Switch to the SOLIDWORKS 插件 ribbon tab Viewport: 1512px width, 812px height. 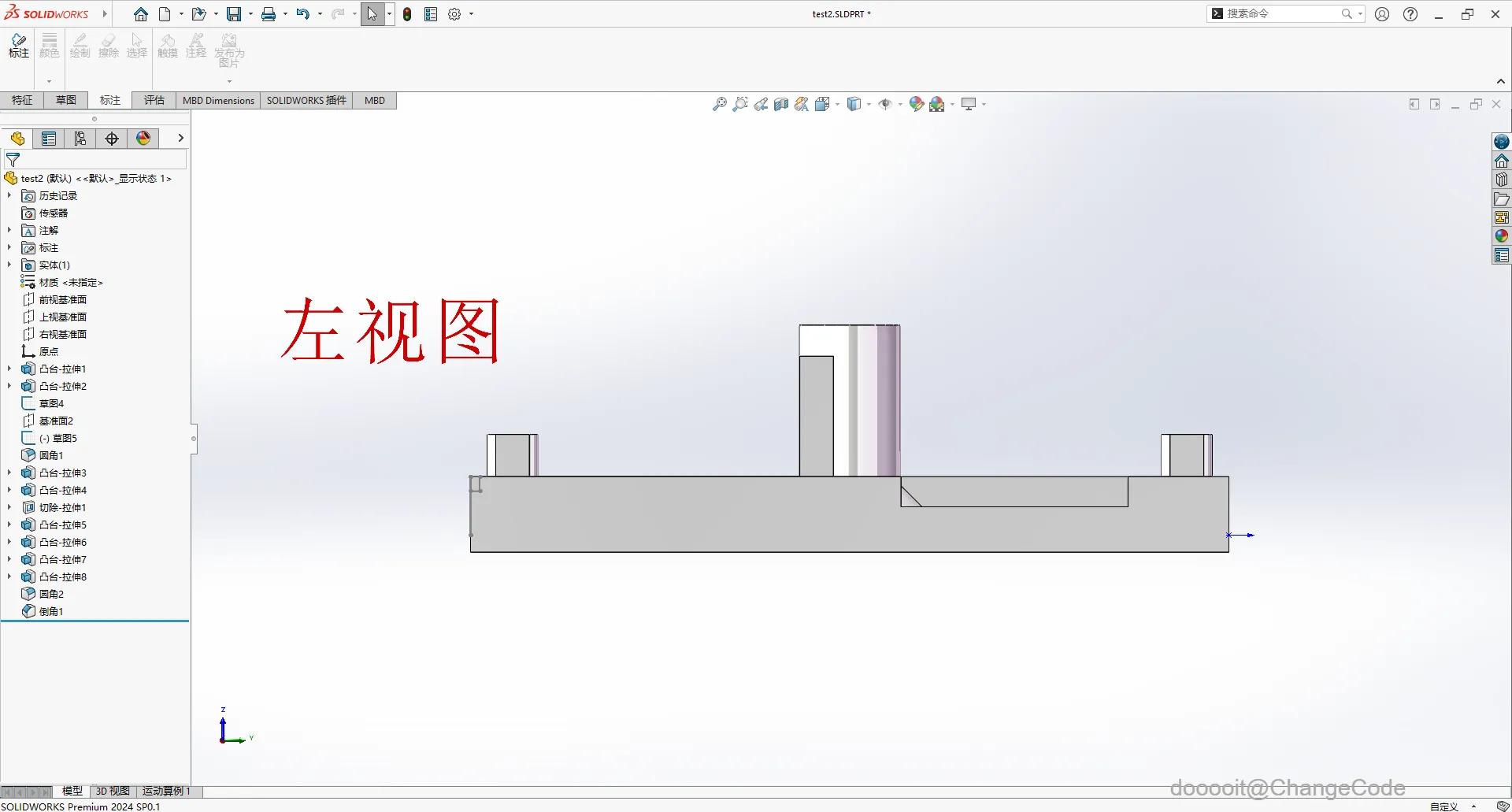click(306, 100)
